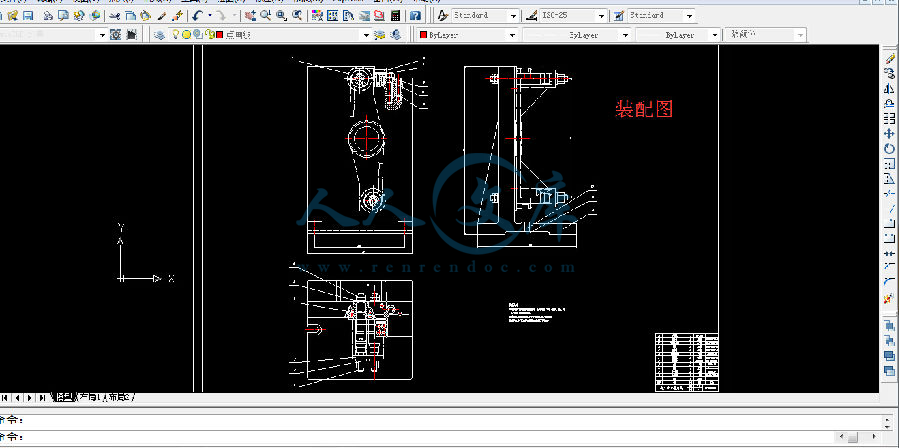This screenshot has height=448, width=899.
Task: Select the Trim tool in Modify toolbar
Action: [x=889, y=193]
